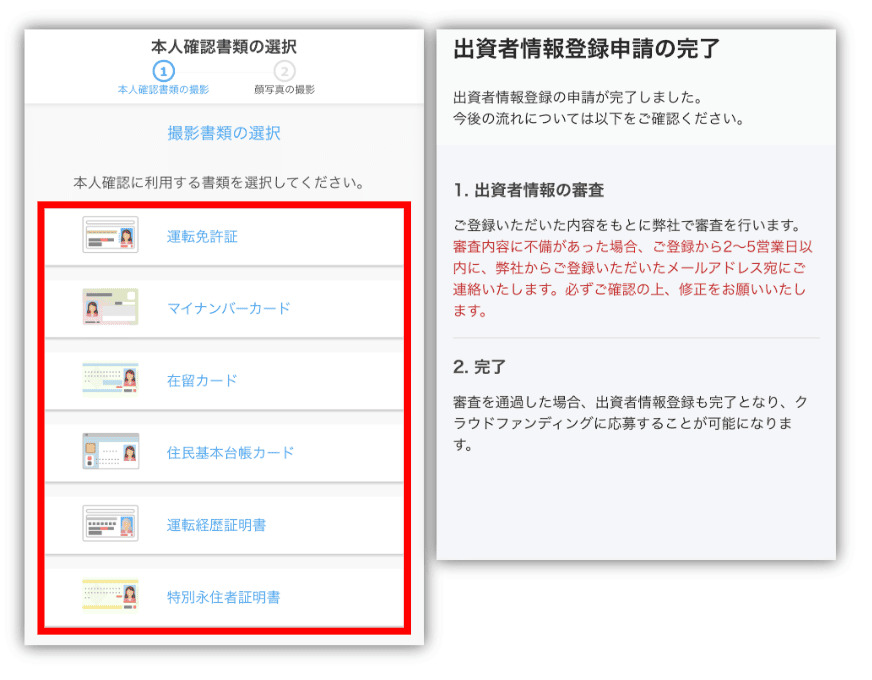Click the driver's license (運転免許証) card icon

[110, 236]
